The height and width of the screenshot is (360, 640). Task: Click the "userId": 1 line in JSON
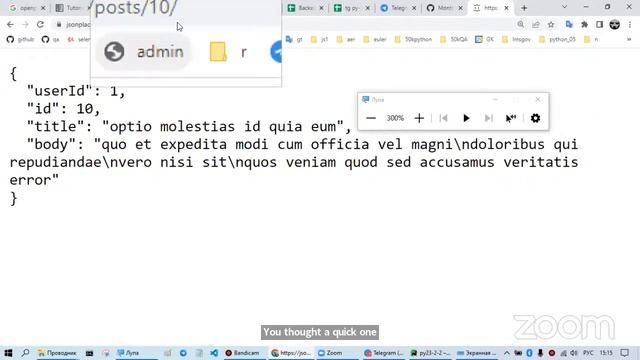click(76, 91)
